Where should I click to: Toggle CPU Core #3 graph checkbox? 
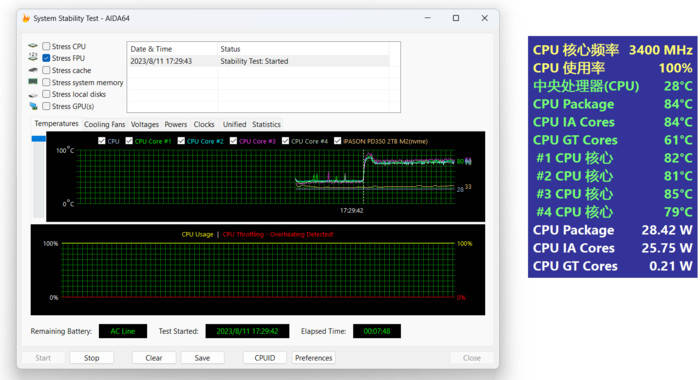[233, 141]
